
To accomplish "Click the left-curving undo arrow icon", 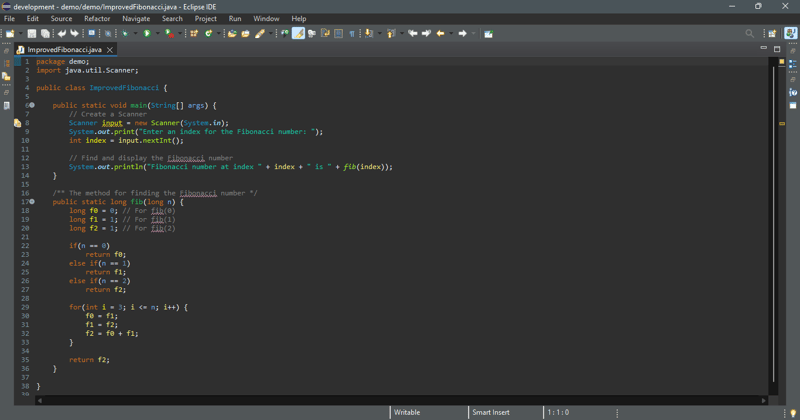I will [62, 34].
